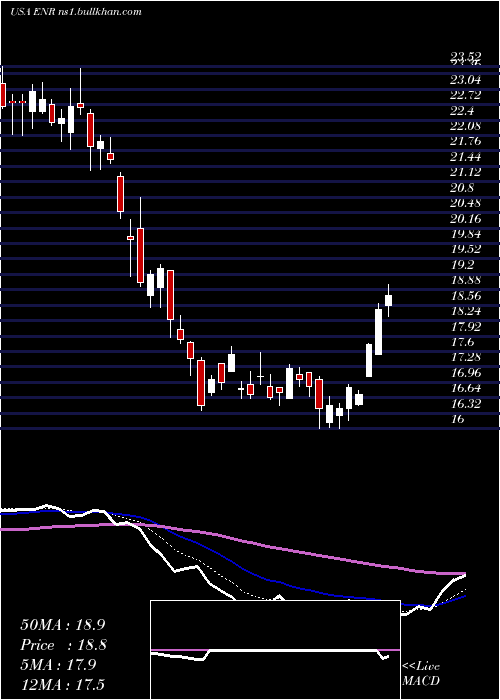Click the 20.16 price axis label

[466, 219]
